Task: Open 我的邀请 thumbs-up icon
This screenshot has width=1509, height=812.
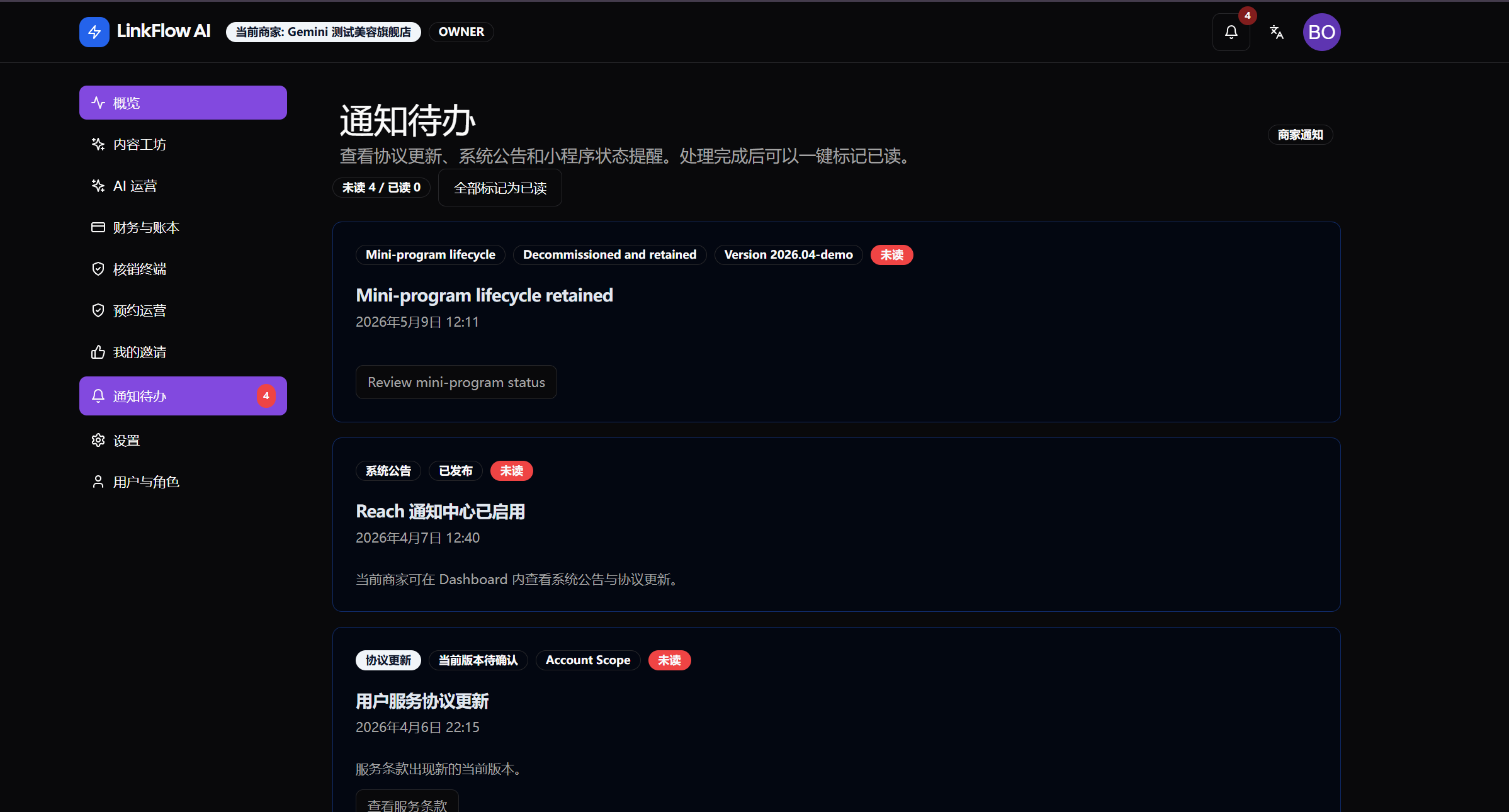Action: 98,352
